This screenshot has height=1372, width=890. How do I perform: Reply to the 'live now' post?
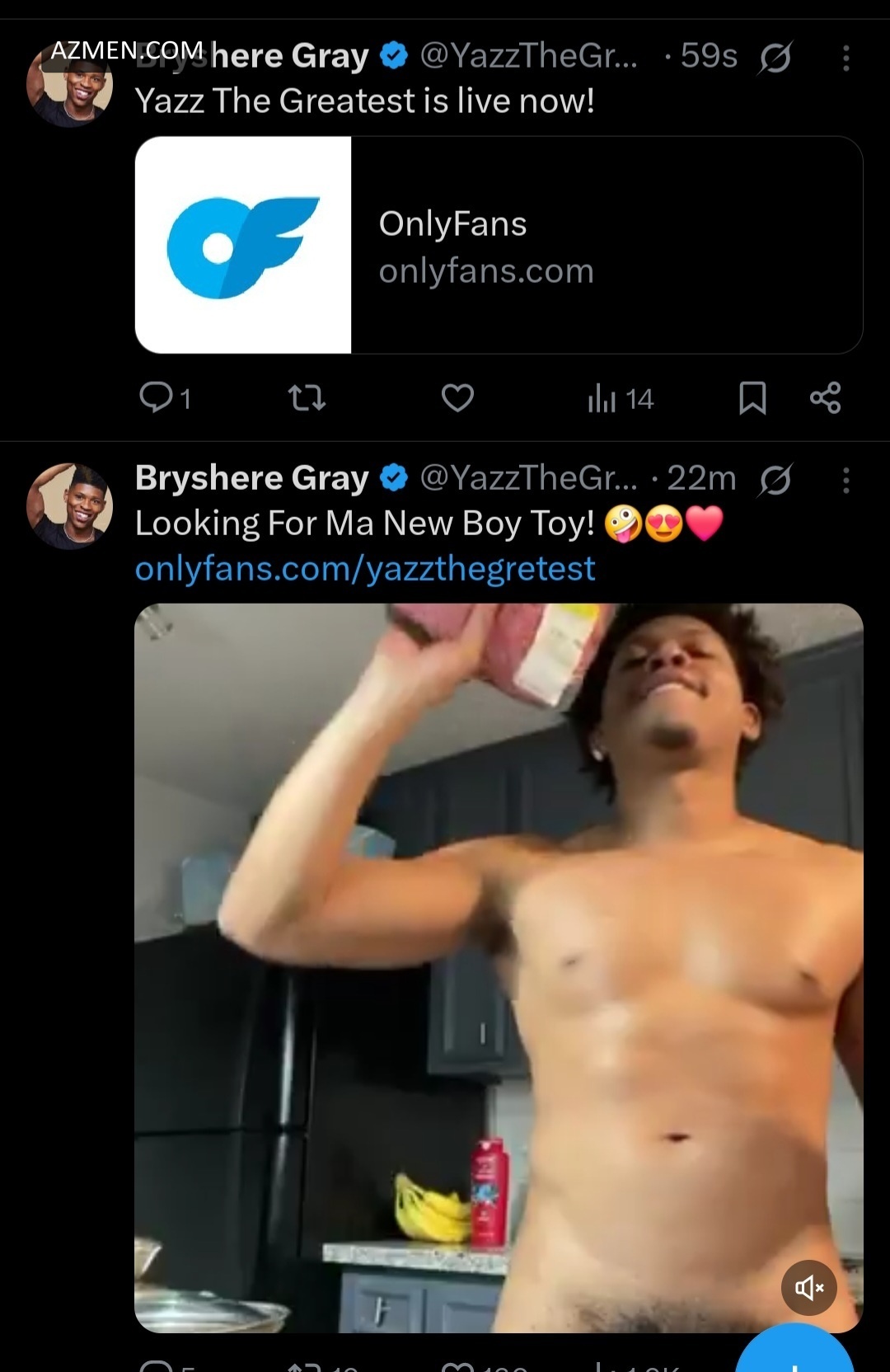(157, 398)
